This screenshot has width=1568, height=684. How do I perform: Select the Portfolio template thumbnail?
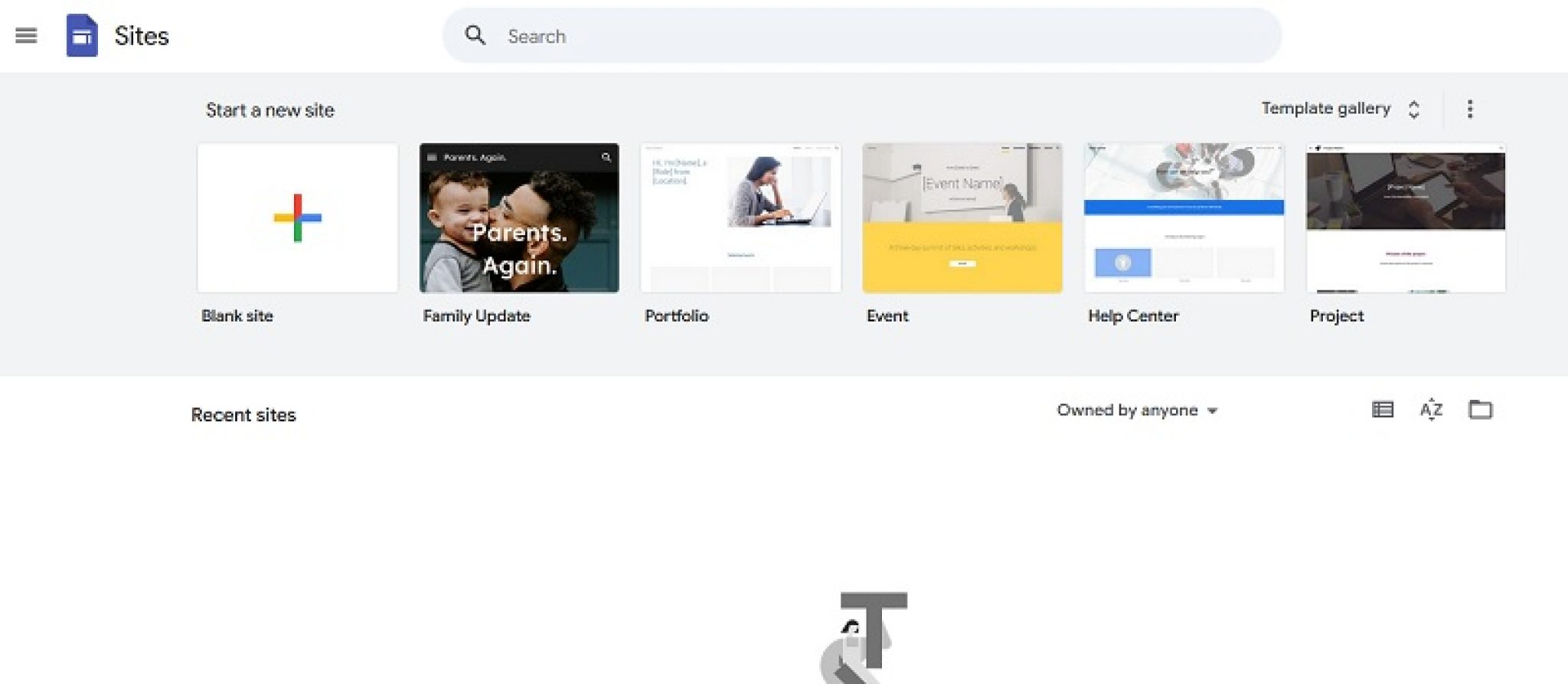pyautogui.click(x=740, y=218)
